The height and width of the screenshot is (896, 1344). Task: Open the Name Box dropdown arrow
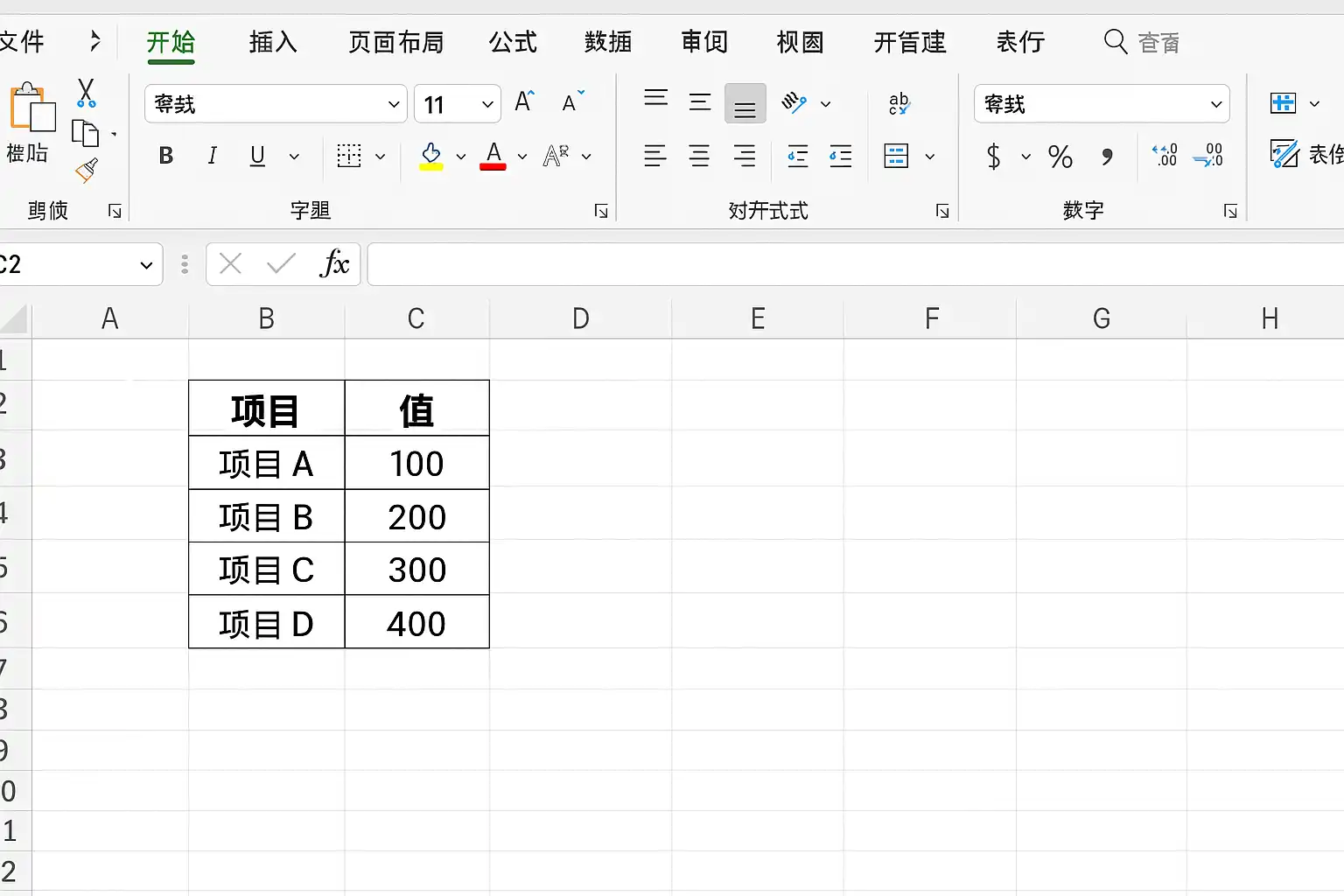pos(146,265)
